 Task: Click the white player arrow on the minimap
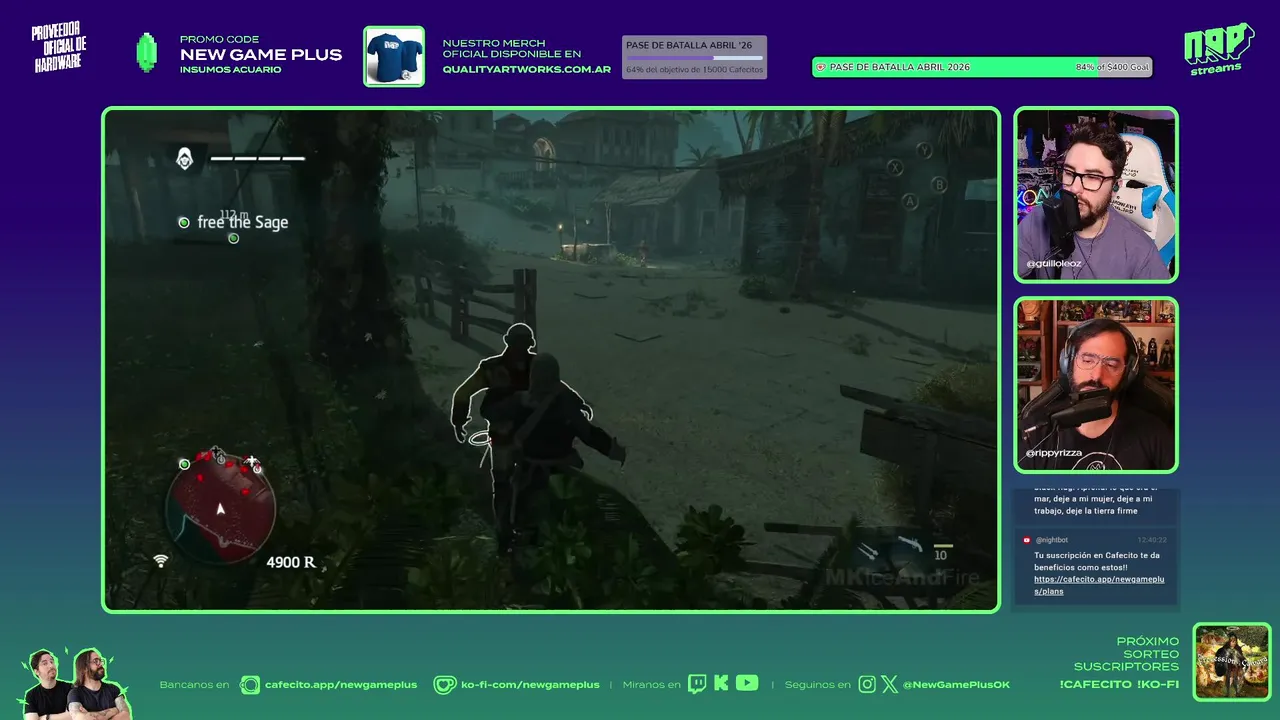(x=221, y=509)
